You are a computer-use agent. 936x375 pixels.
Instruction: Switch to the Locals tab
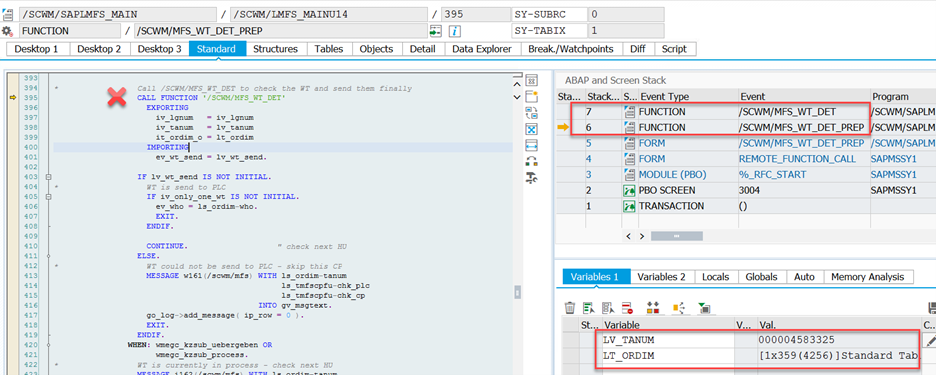tap(716, 276)
